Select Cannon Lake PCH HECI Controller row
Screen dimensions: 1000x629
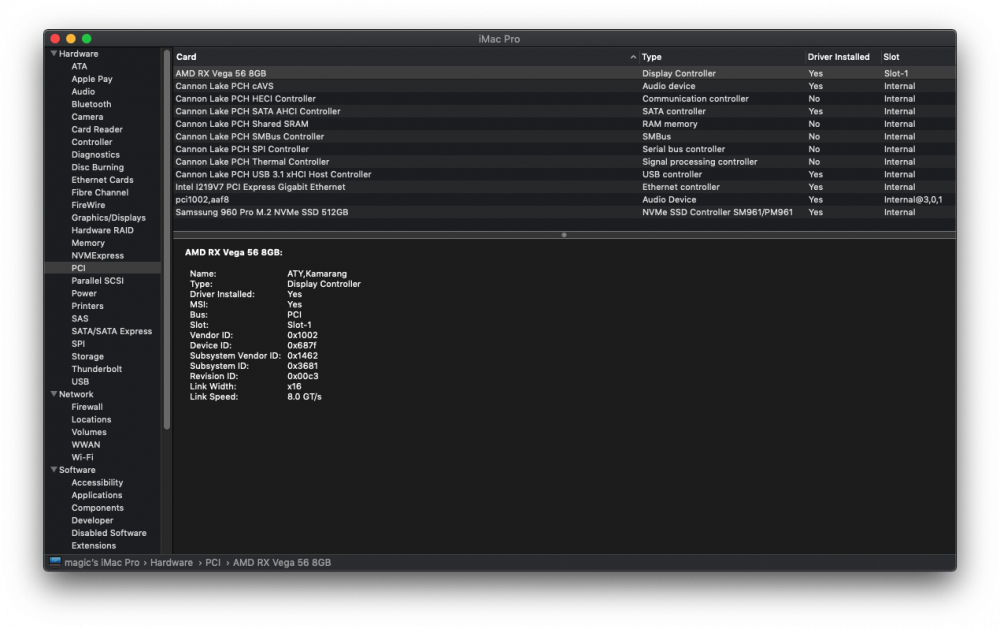[x=564, y=99]
